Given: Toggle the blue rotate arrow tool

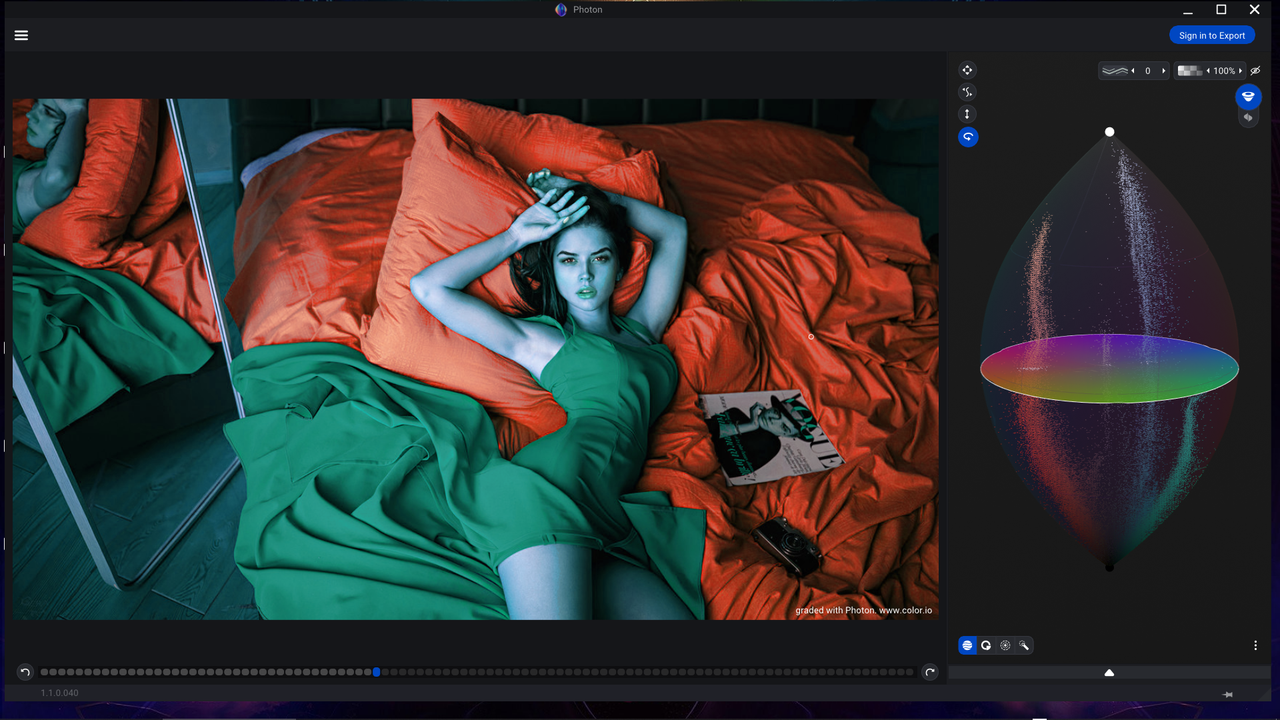Looking at the screenshot, I should click(967, 137).
